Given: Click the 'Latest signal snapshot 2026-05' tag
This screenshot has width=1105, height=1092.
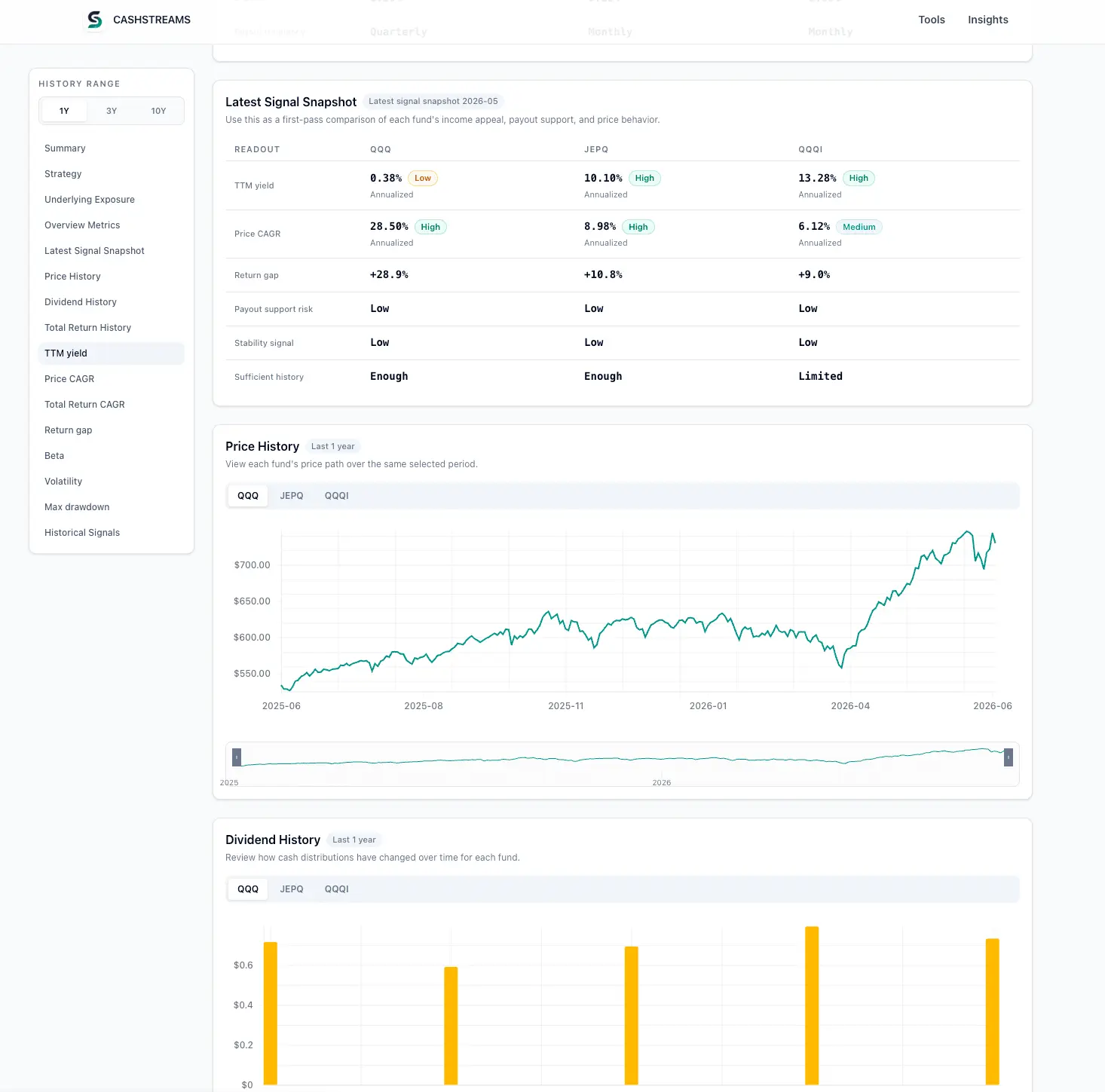Looking at the screenshot, I should coord(433,101).
